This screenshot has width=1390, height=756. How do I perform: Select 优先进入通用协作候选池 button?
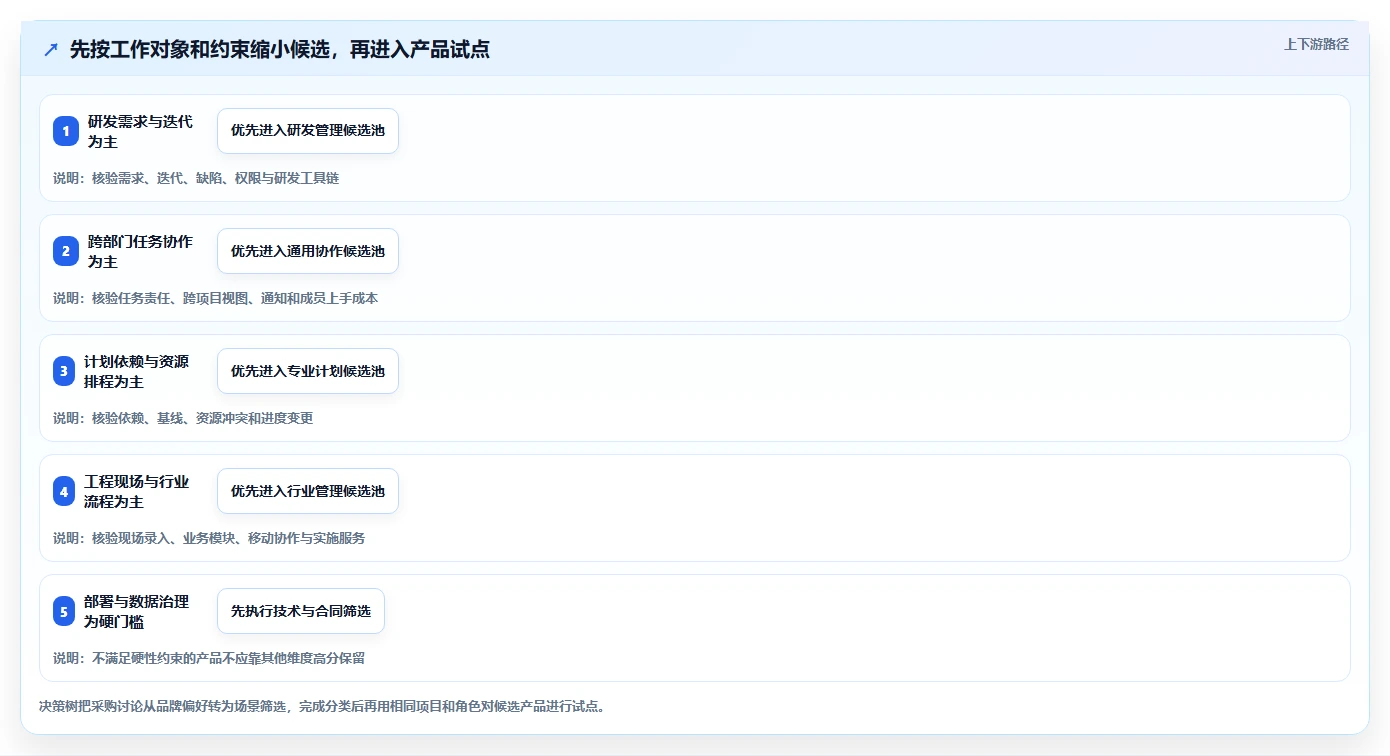point(308,251)
